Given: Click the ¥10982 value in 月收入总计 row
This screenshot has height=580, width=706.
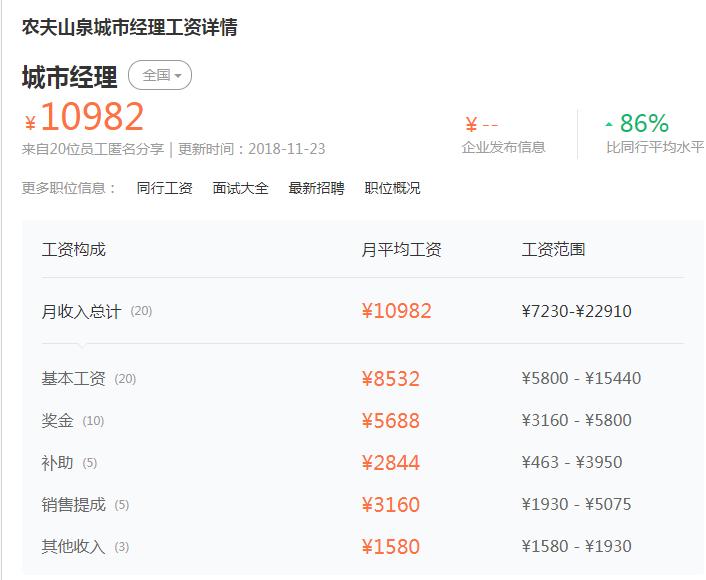Looking at the screenshot, I should (x=396, y=311).
